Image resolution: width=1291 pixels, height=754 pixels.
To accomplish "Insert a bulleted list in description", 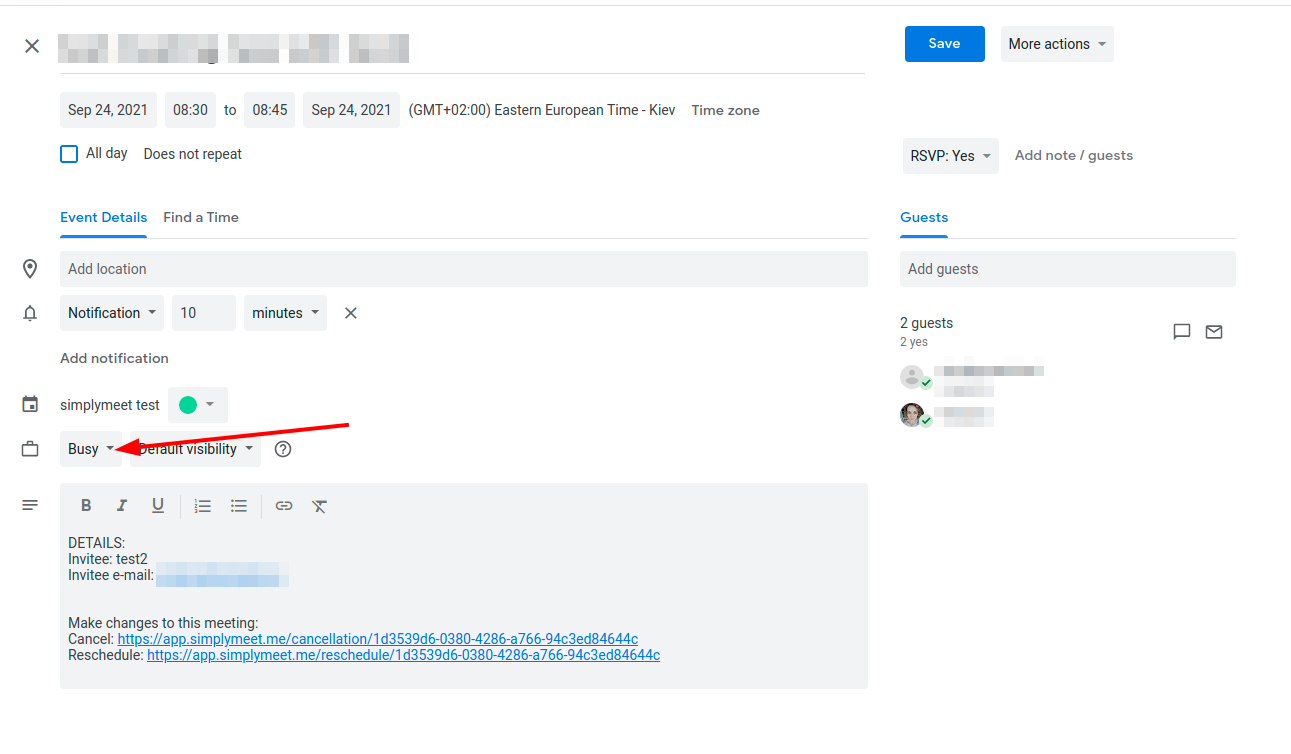I will click(x=239, y=506).
